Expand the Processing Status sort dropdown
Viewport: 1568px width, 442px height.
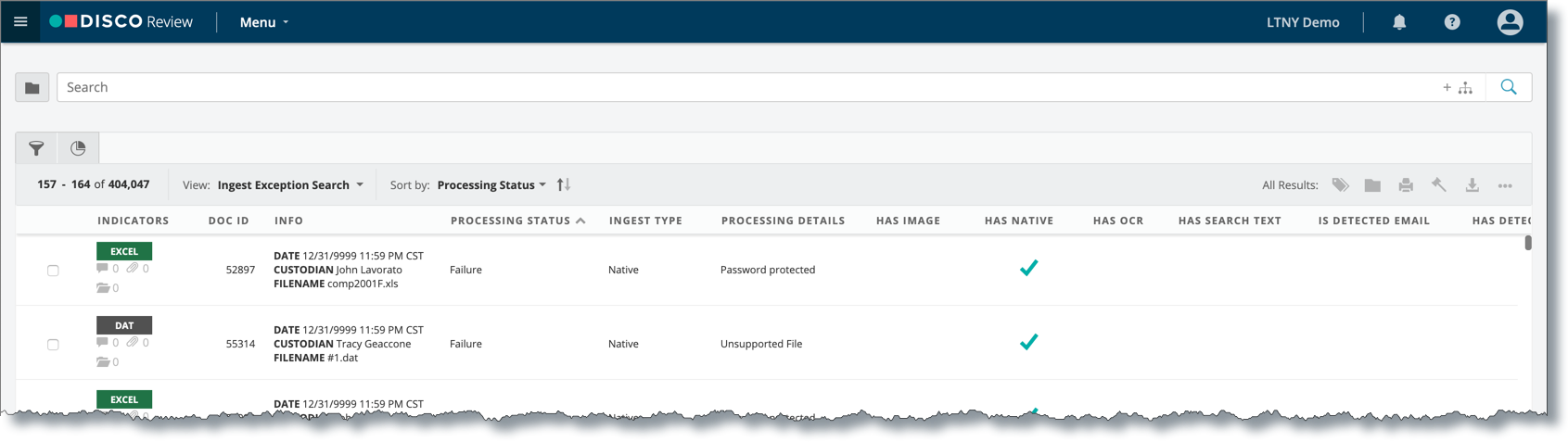tap(491, 185)
